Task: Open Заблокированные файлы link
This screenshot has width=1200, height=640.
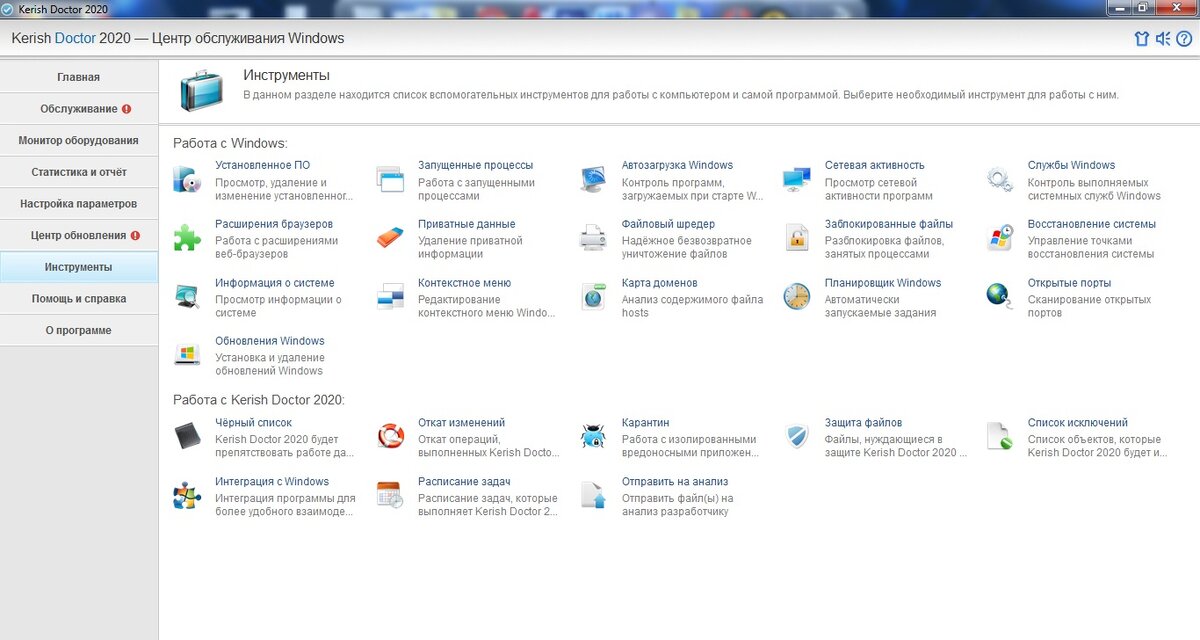Action: pos(889,224)
